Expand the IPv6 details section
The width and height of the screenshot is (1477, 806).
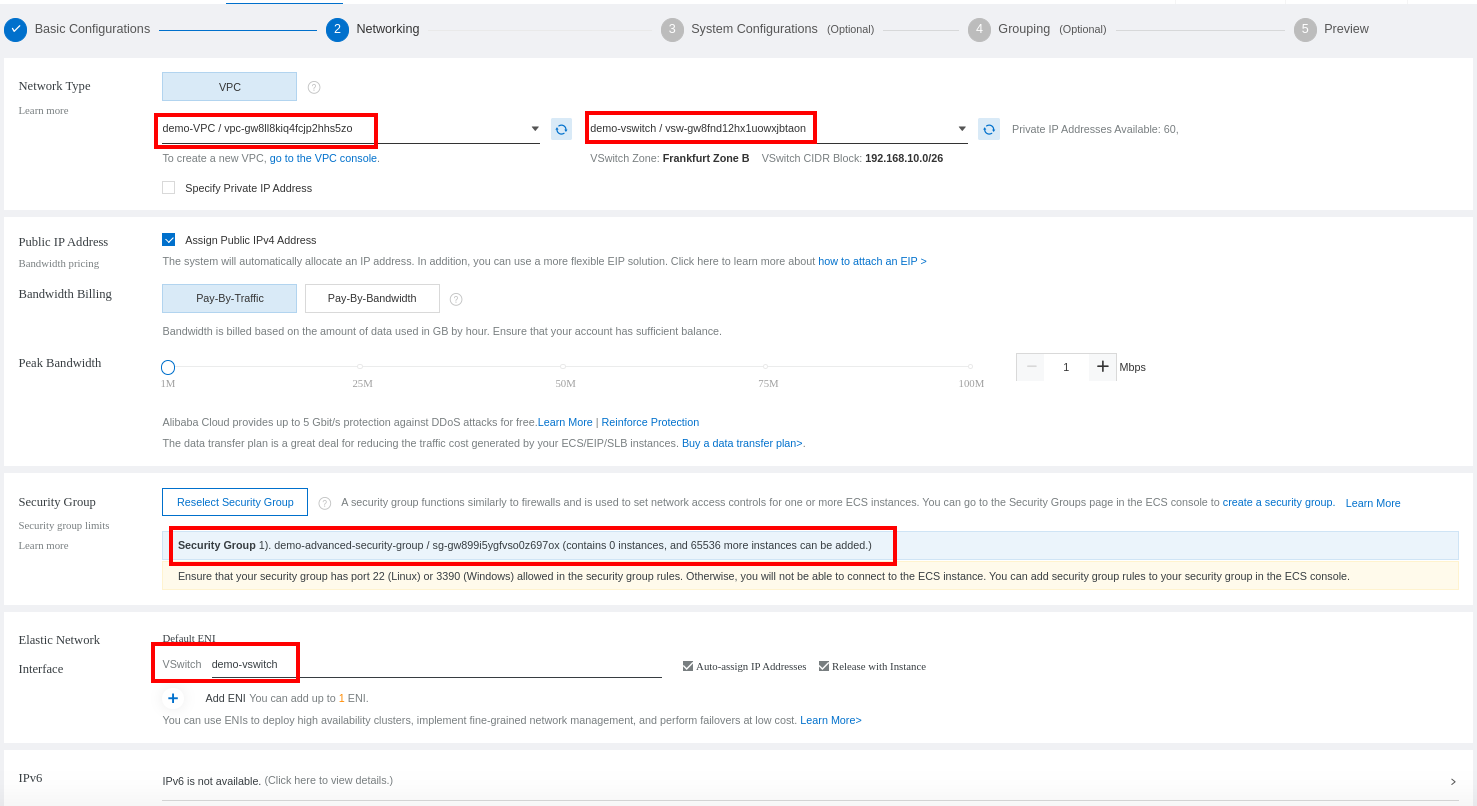pyautogui.click(x=1453, y=781)
